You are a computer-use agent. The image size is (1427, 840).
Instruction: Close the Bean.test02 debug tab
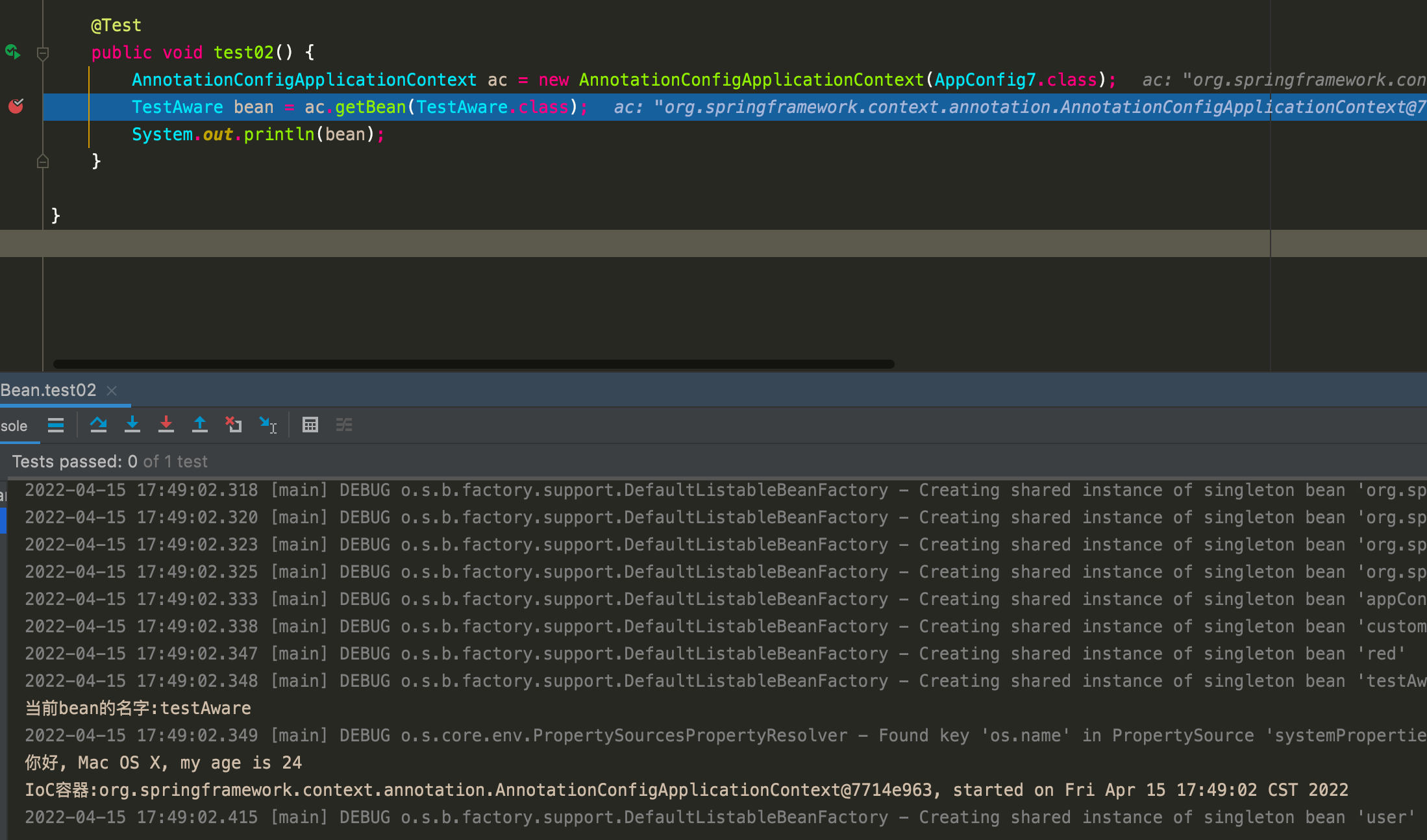pyautogui.click(x=112, y=390)
